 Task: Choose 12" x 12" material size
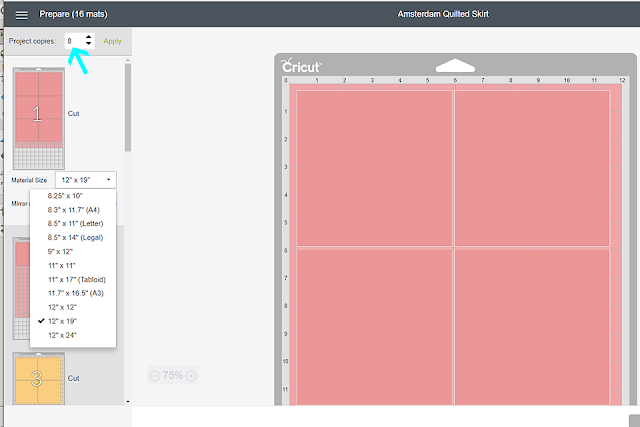(x=62, y=307)
